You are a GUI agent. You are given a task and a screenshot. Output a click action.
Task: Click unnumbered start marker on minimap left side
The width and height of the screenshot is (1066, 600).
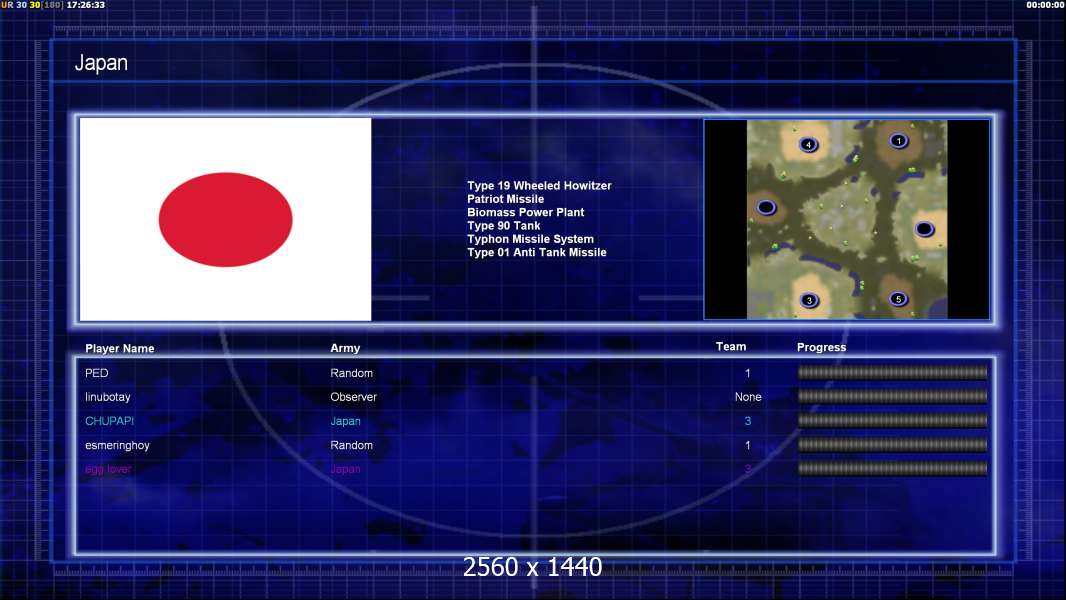point(766,207)
